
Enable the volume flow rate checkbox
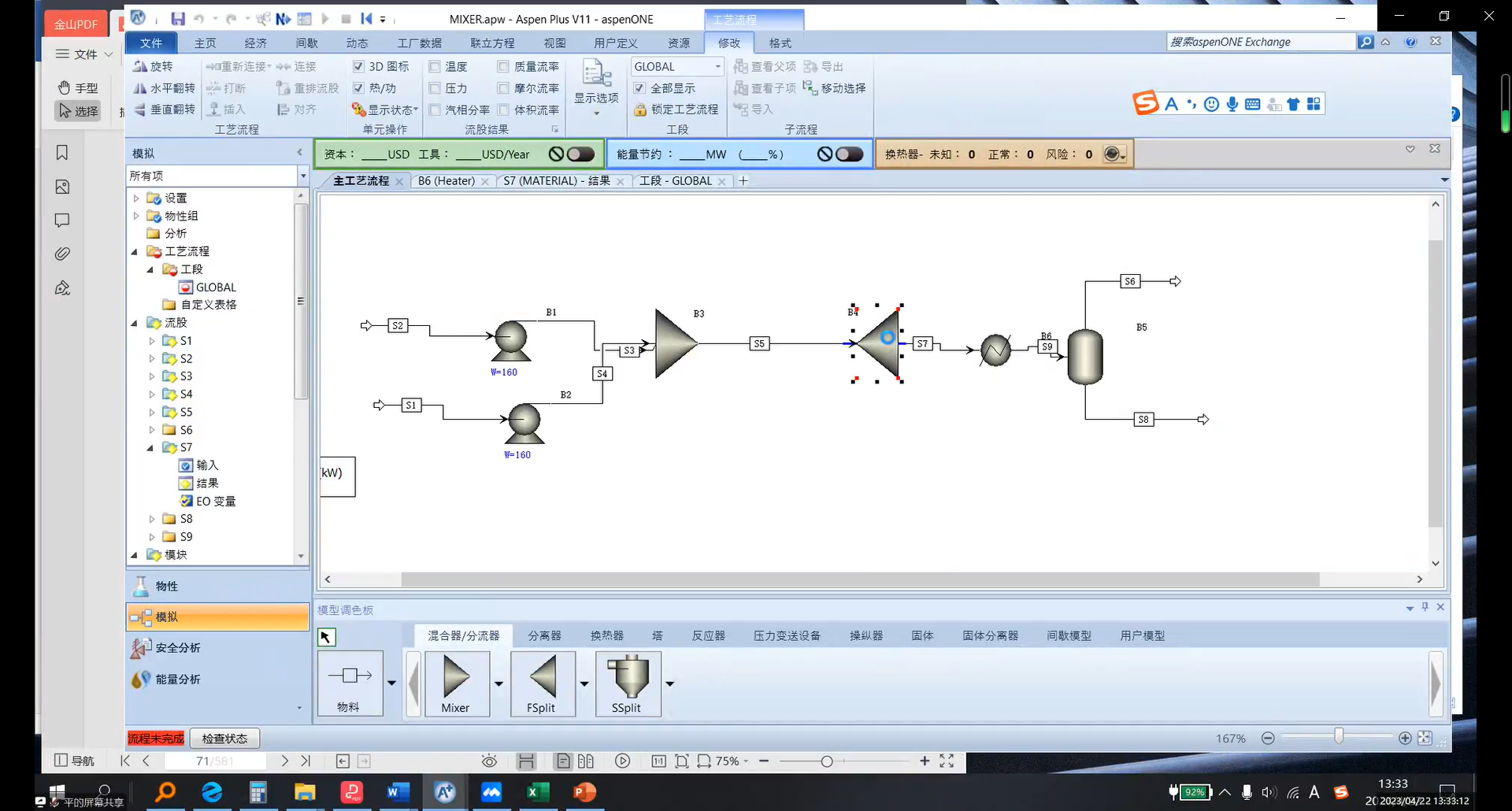pos(503,109)
